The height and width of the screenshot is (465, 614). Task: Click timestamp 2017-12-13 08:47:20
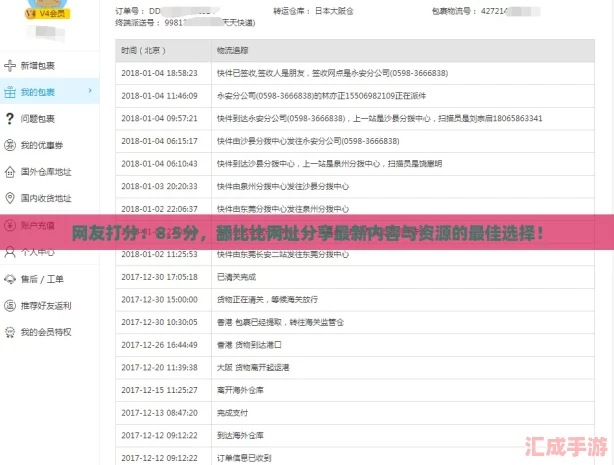(159, 413)
